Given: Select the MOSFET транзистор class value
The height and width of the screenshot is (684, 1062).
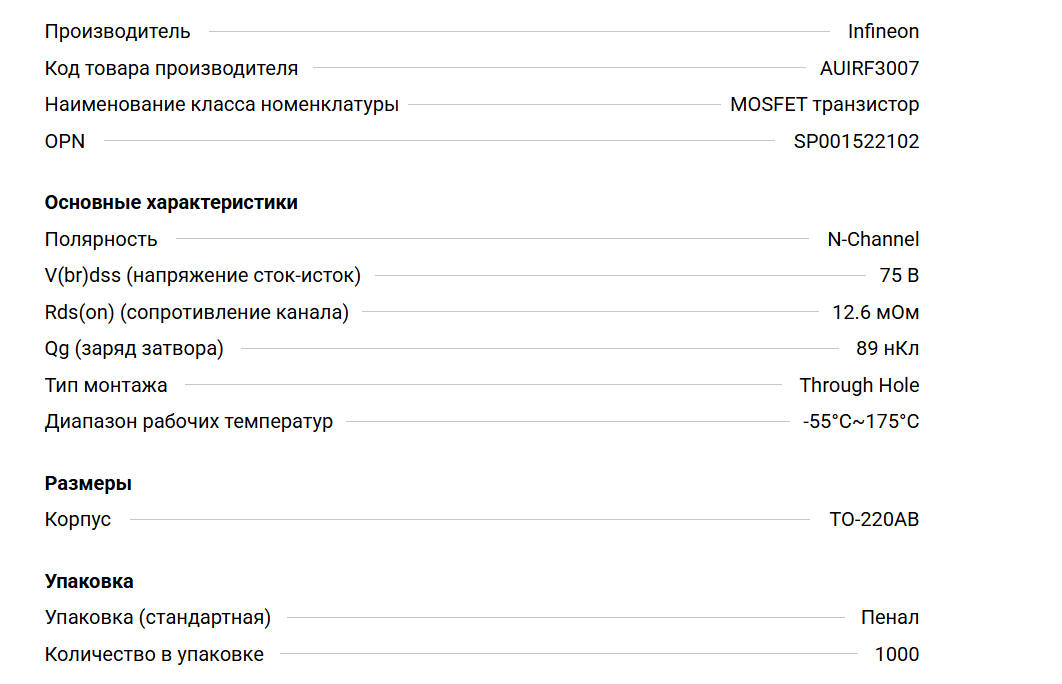Looking at the screenshot, I should 824,104.
